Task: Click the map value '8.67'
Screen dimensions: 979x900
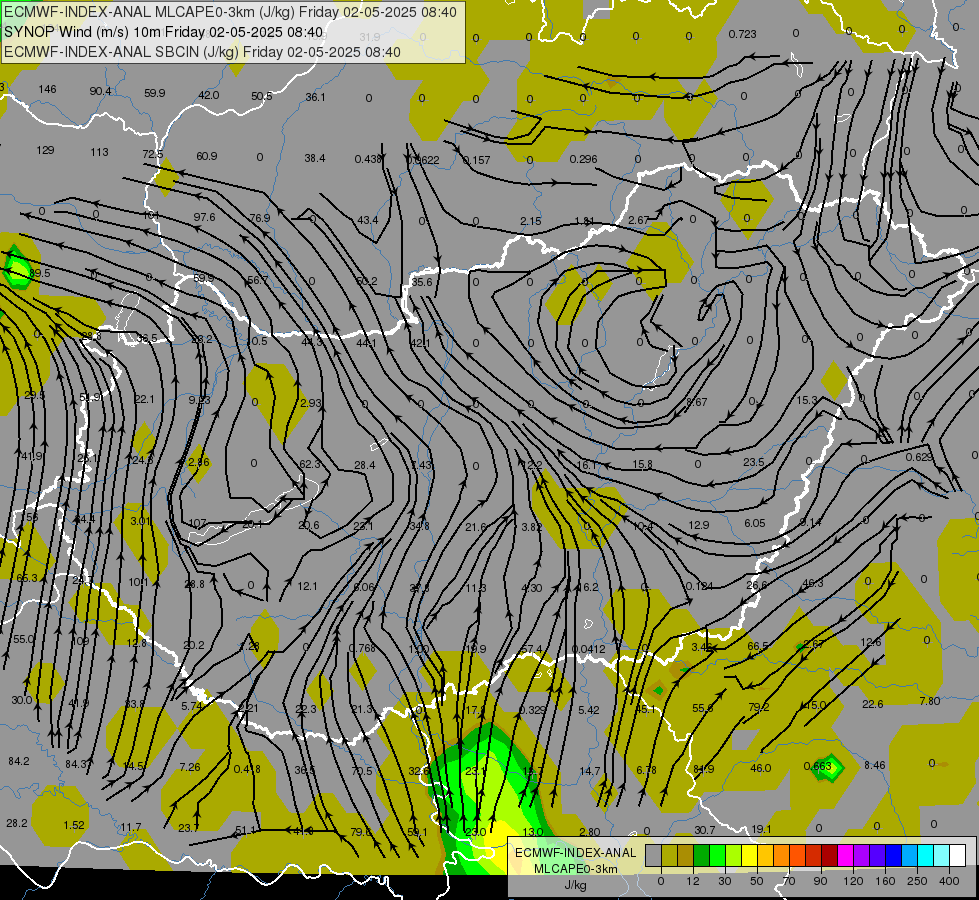Action: 697,402
